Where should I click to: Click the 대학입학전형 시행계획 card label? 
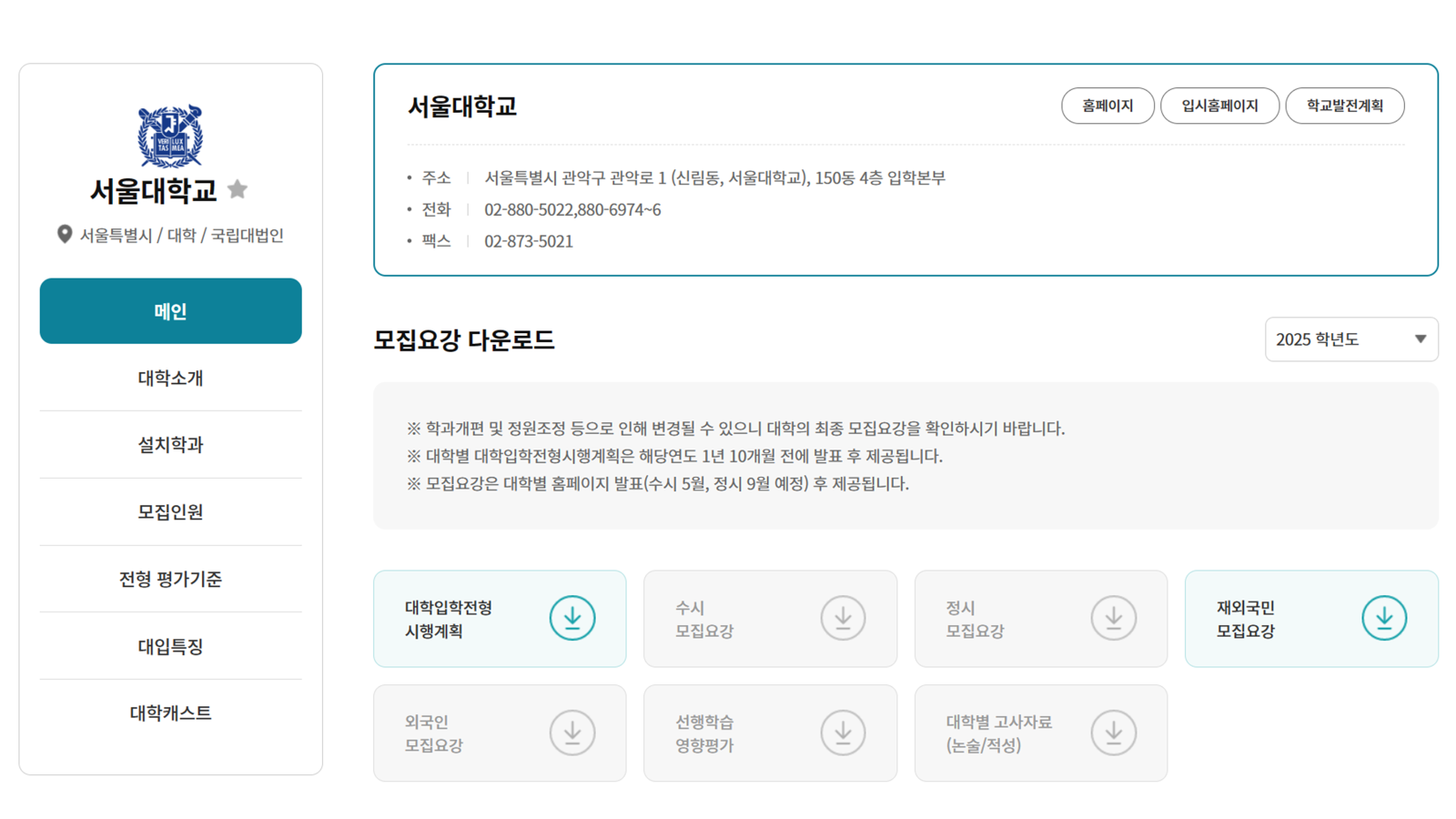click(x=449, y=619)
